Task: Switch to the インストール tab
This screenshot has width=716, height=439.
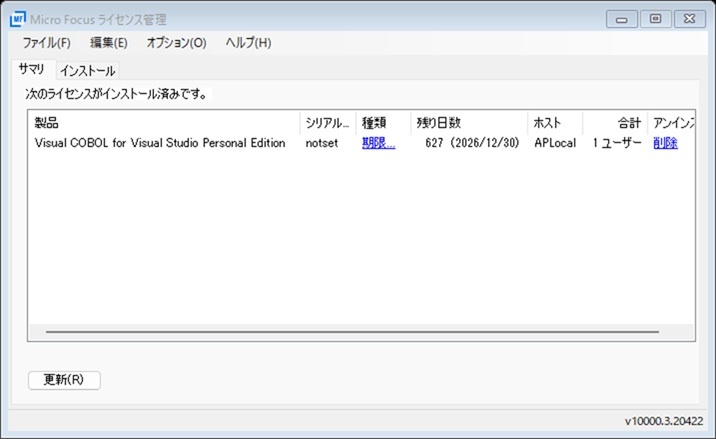Action: [x=88, y=71]
